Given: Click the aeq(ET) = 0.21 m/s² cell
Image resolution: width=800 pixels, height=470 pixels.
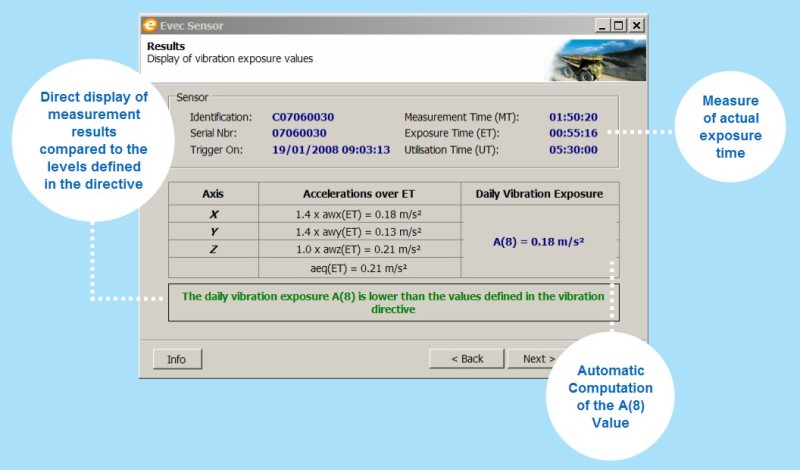Looking at the screenshot, I should [359, 268].
